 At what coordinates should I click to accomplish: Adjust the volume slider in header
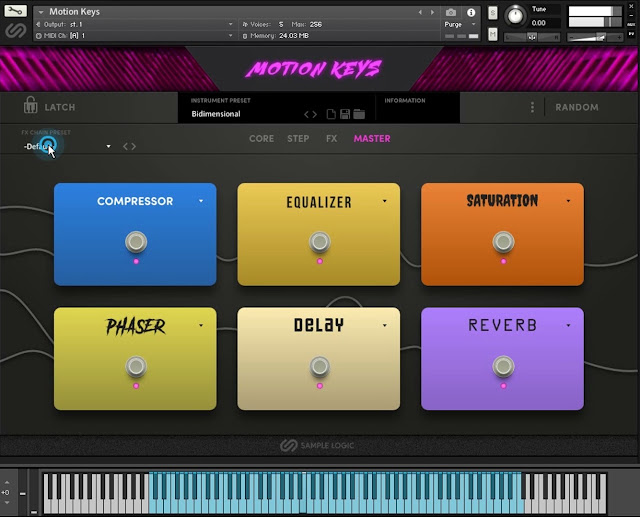(596, 38)
